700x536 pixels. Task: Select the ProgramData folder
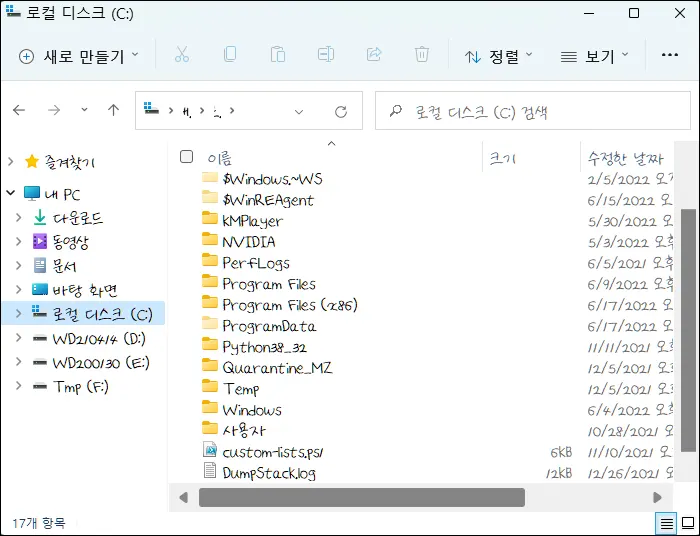coord(259,326)
